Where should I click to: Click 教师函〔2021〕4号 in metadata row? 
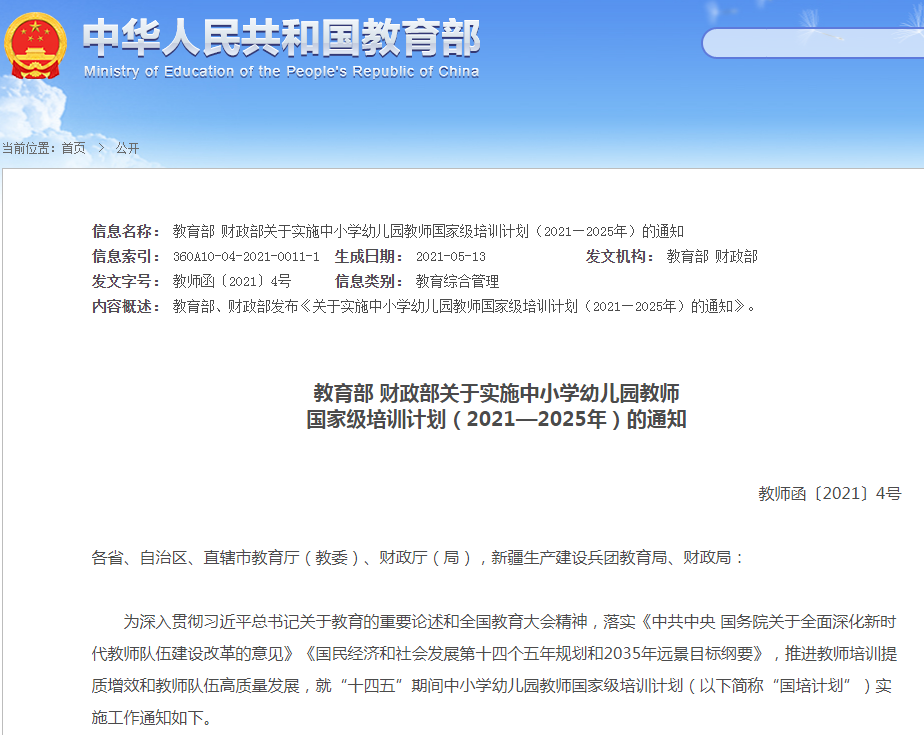[232, 281]
